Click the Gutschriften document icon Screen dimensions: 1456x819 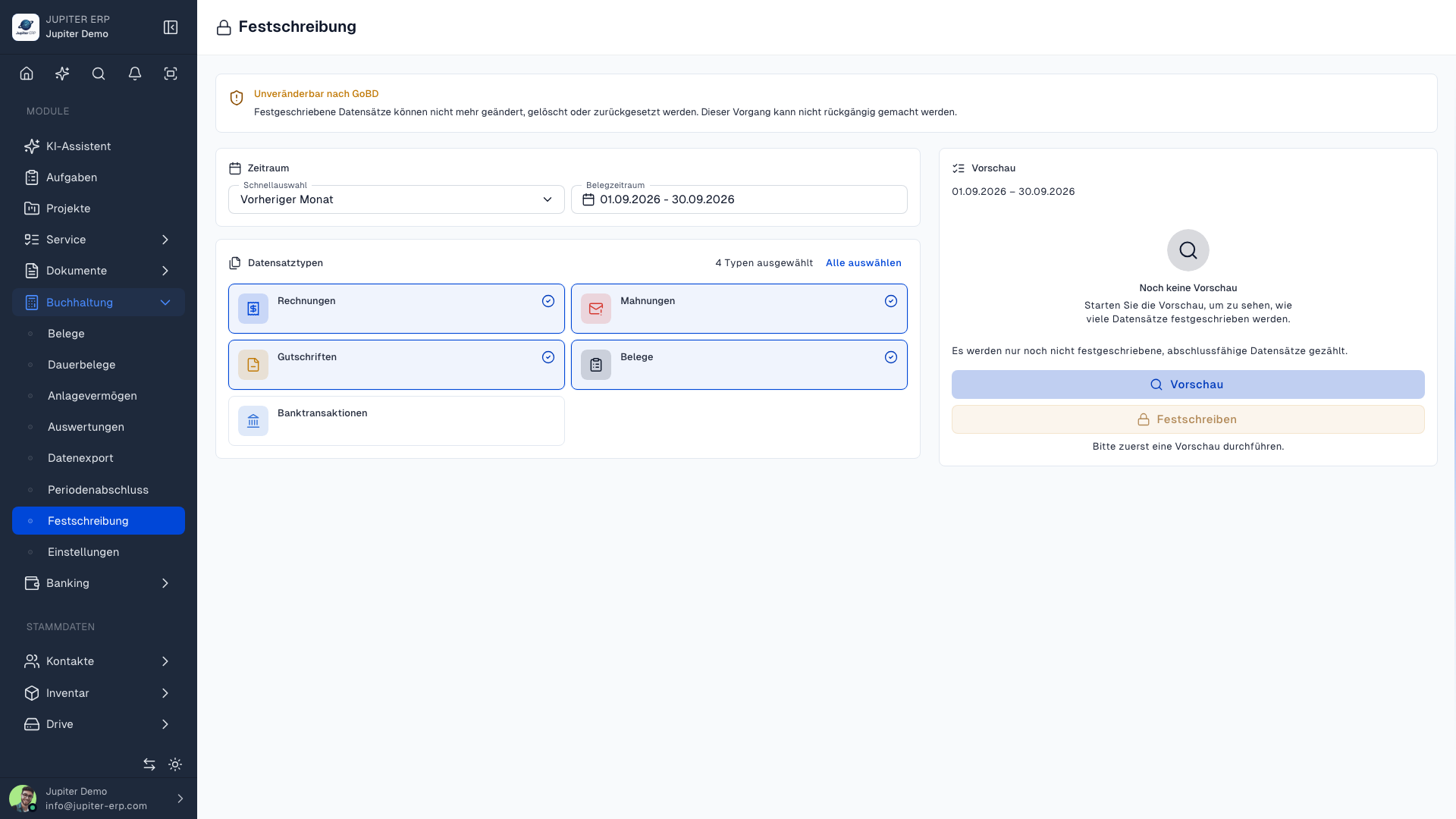point(253,365)
